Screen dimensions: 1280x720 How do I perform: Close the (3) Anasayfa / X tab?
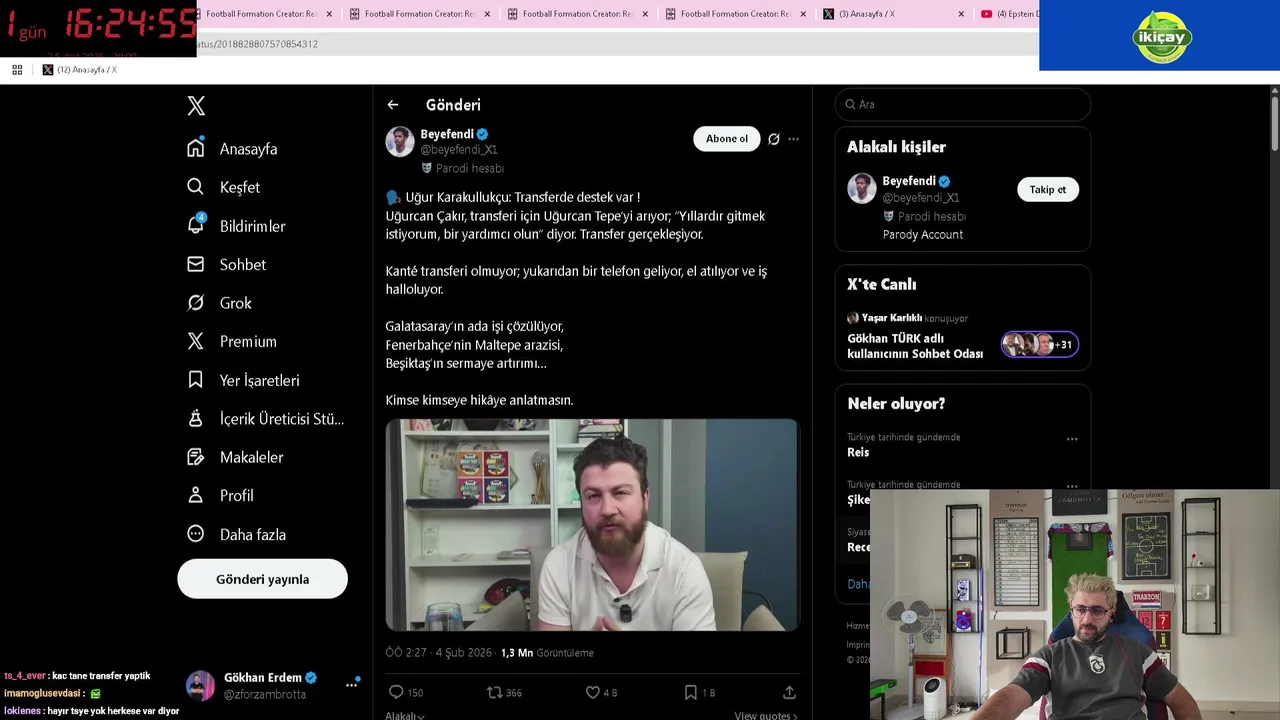click(961, 14)
